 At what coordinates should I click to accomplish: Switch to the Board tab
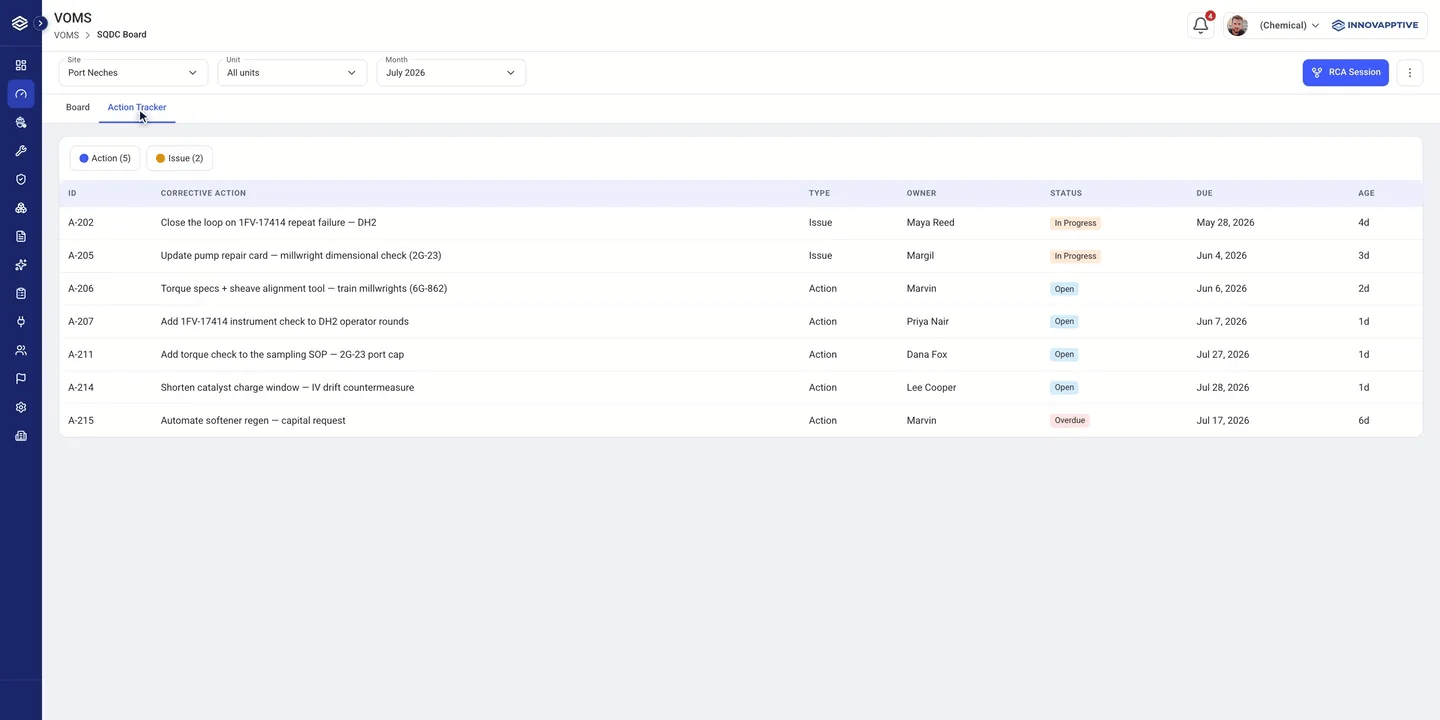tap(78, 107)
